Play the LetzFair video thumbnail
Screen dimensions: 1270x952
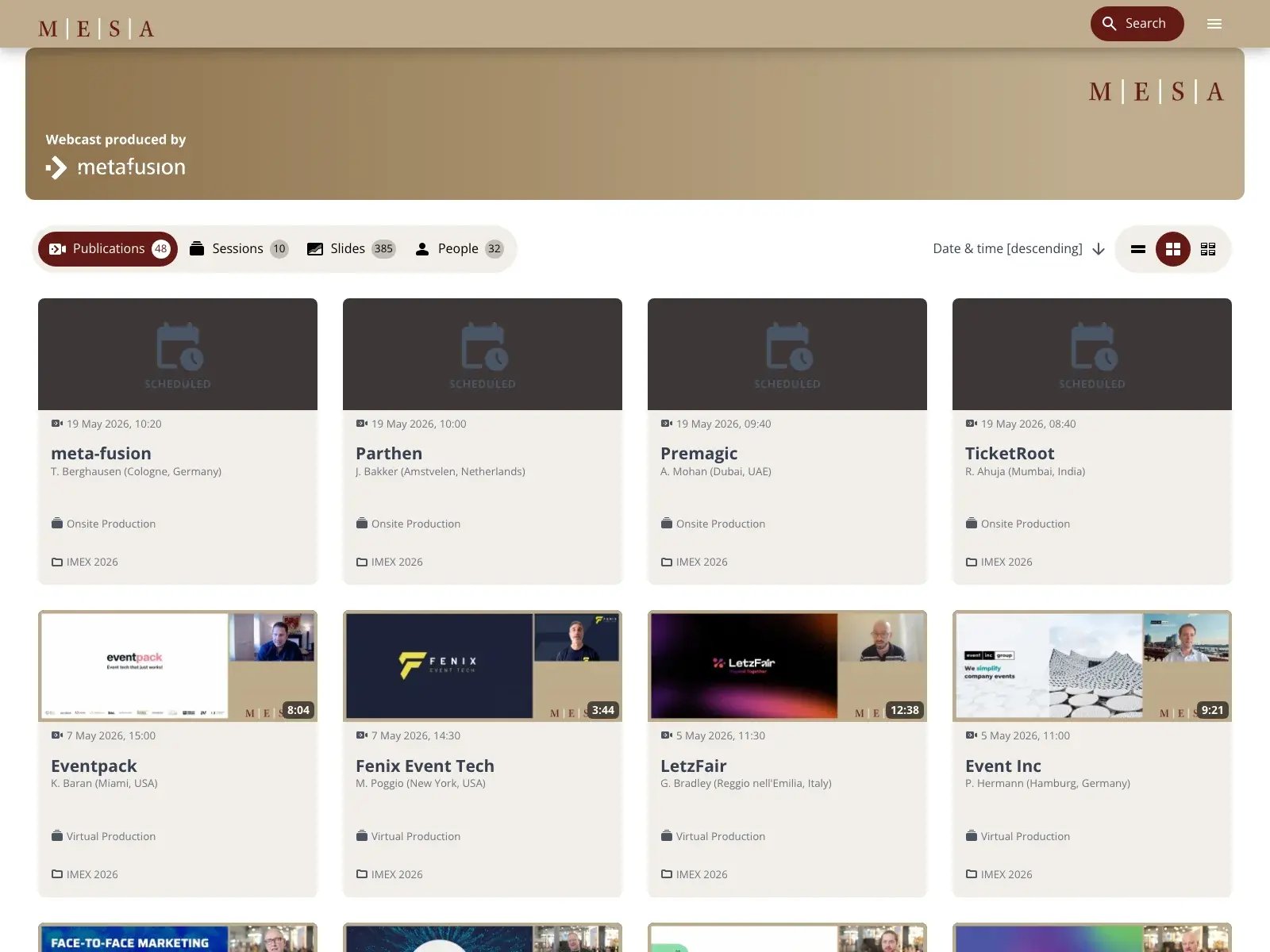click(787, 666)
